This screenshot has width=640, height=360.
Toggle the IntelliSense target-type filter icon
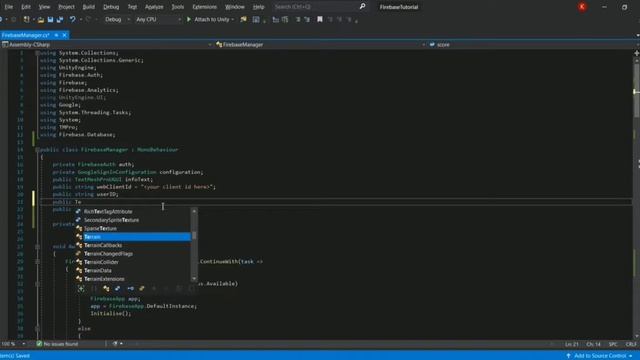[81, 289]
